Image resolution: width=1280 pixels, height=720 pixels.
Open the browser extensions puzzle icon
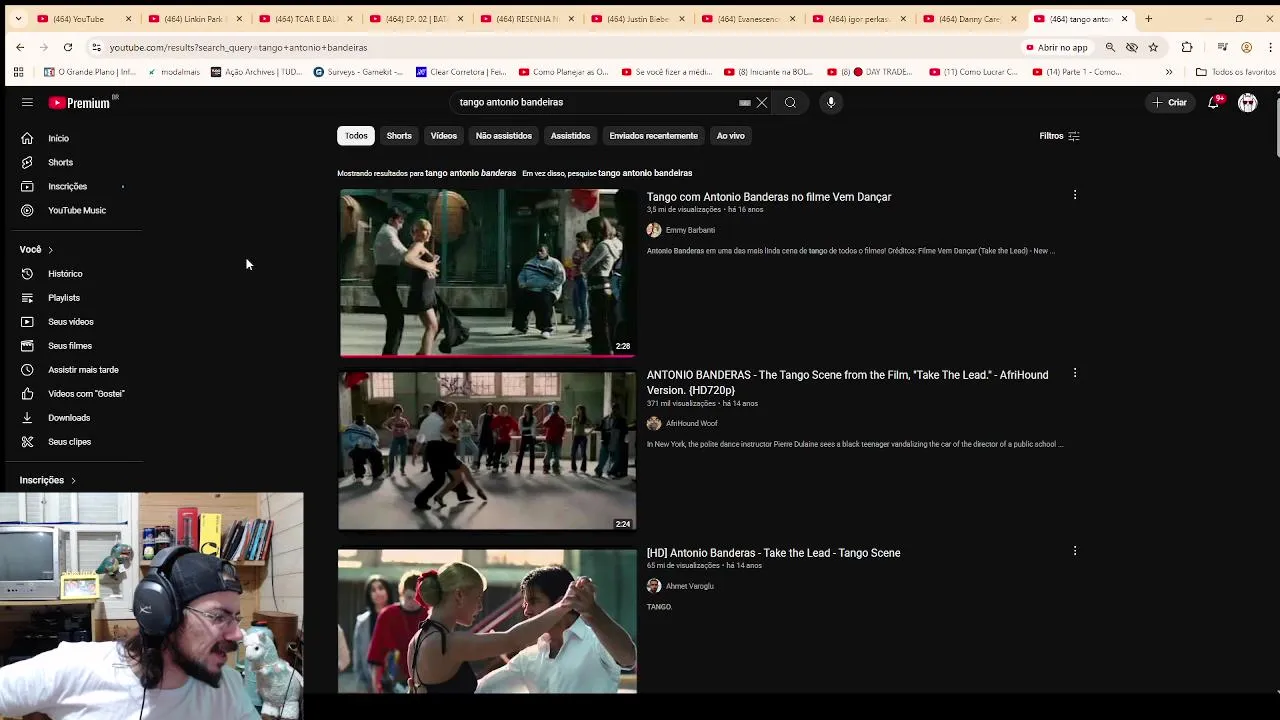point(1187,47)
